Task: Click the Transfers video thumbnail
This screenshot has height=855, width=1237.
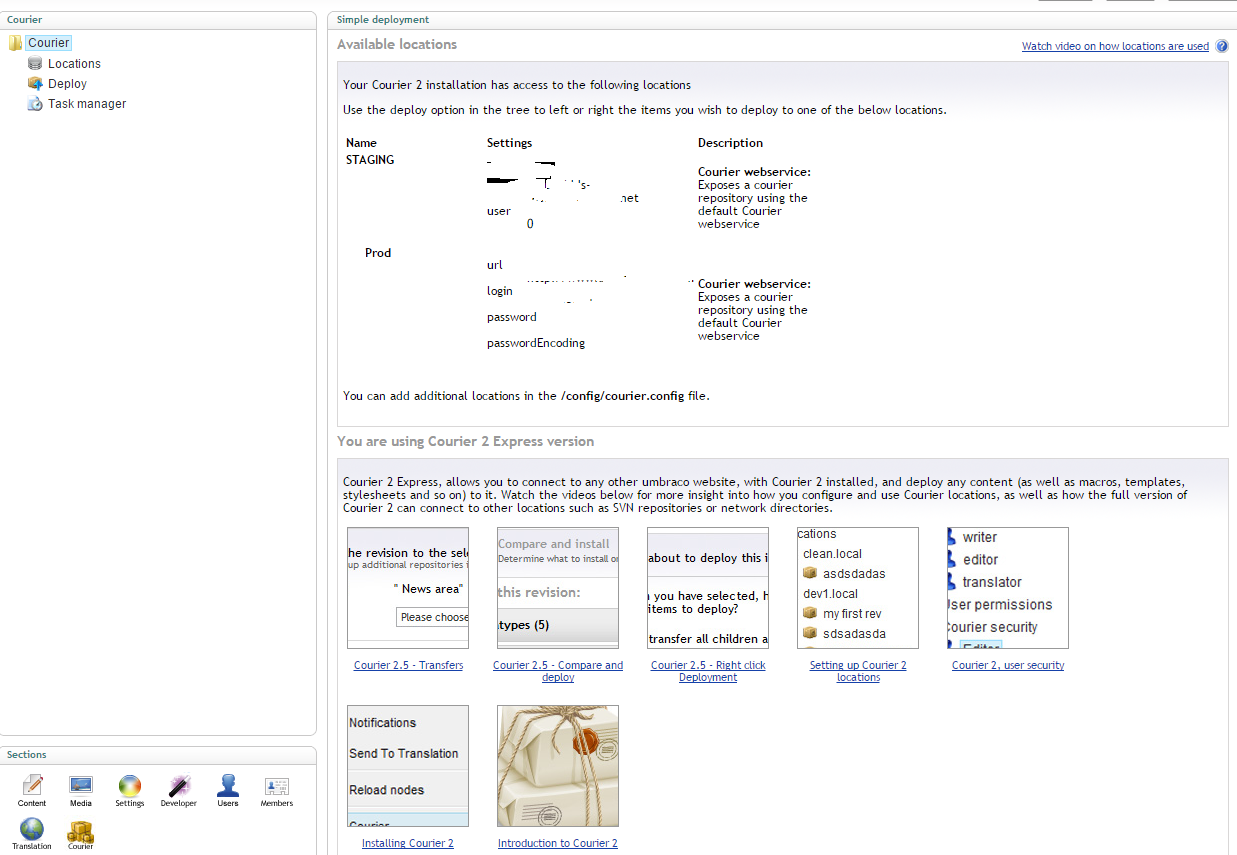Action: (x=408, y=588)
